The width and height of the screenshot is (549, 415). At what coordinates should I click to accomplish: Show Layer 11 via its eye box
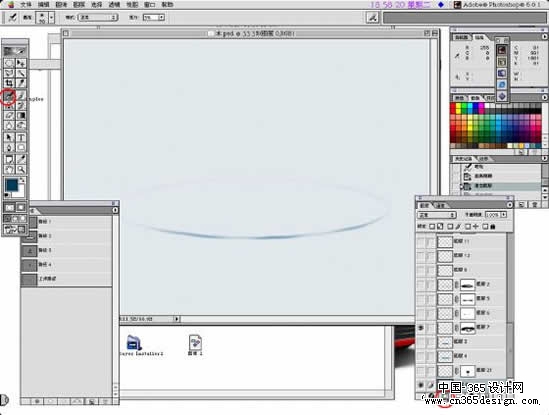[421, 242]
